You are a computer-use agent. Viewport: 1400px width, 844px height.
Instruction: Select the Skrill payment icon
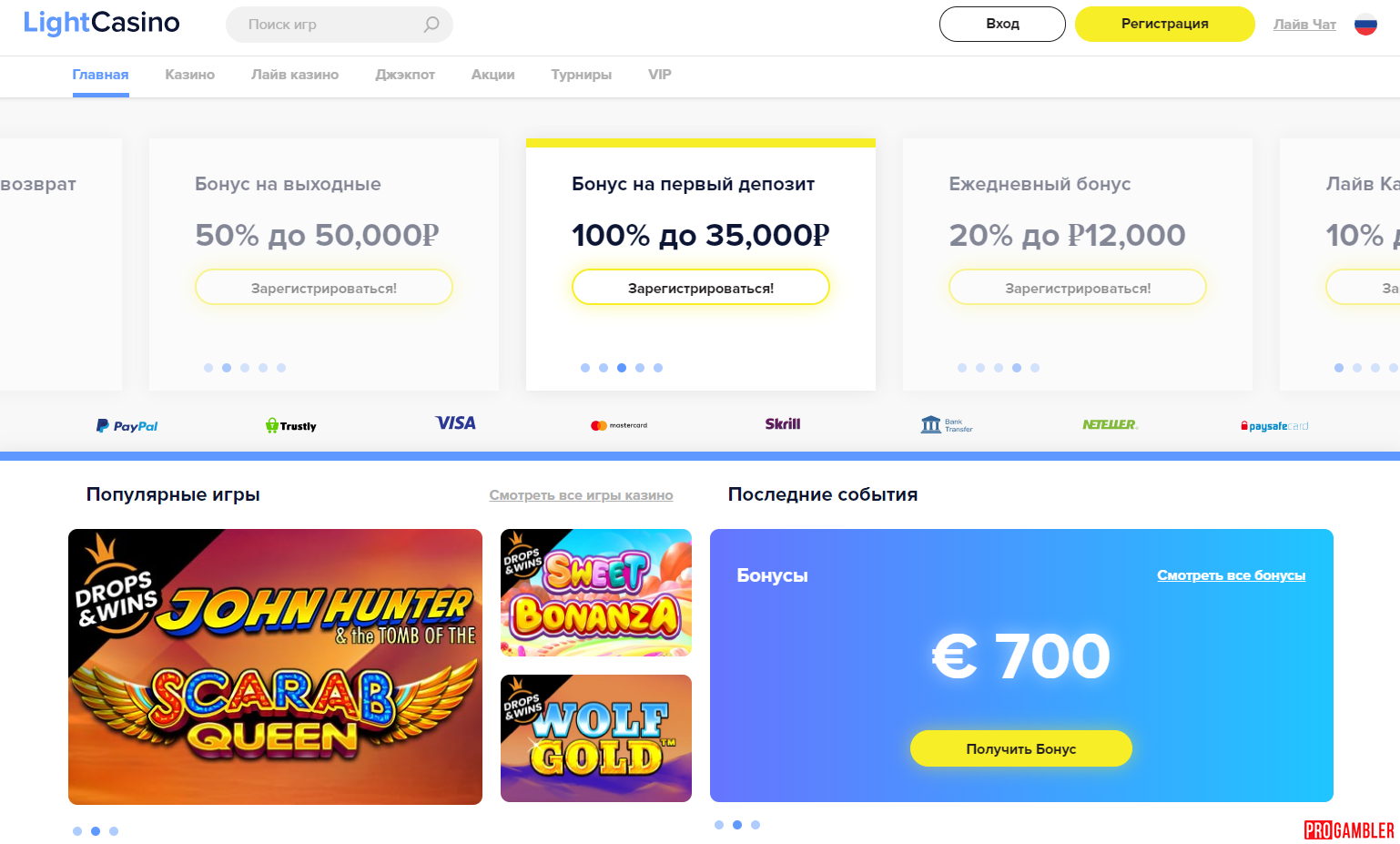783,423
